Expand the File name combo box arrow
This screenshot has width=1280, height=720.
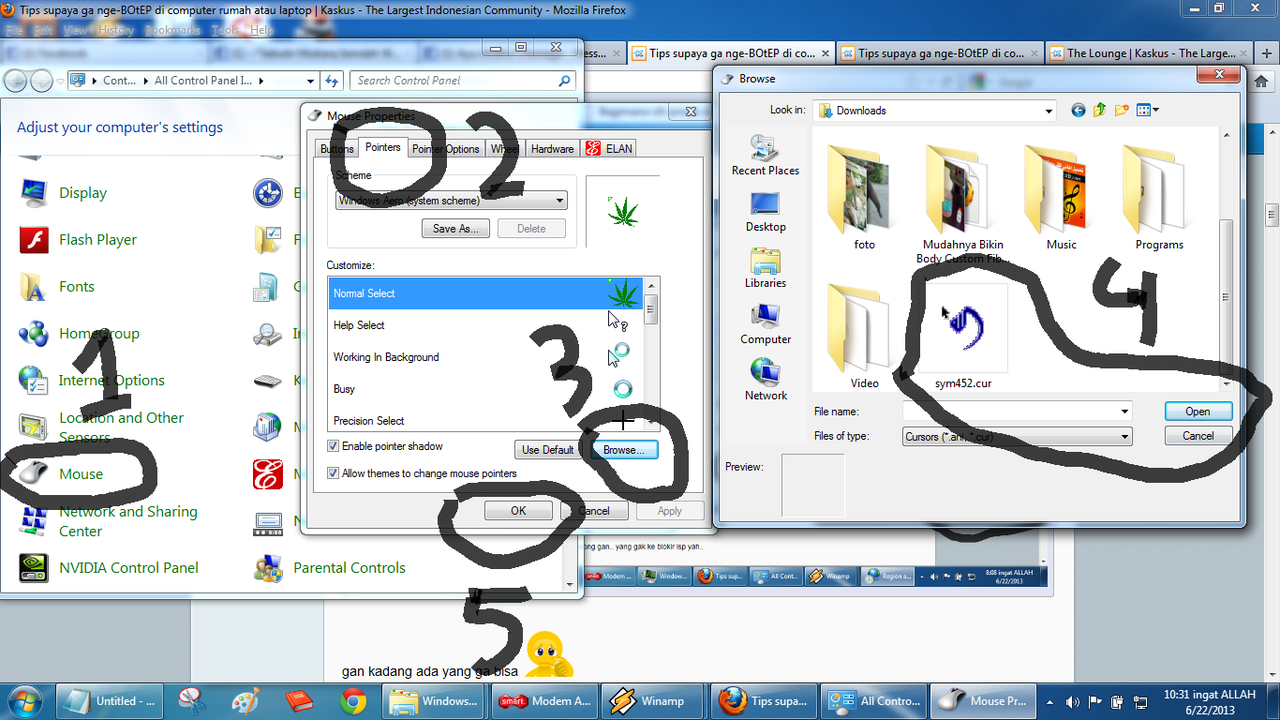pos(1124,411)
